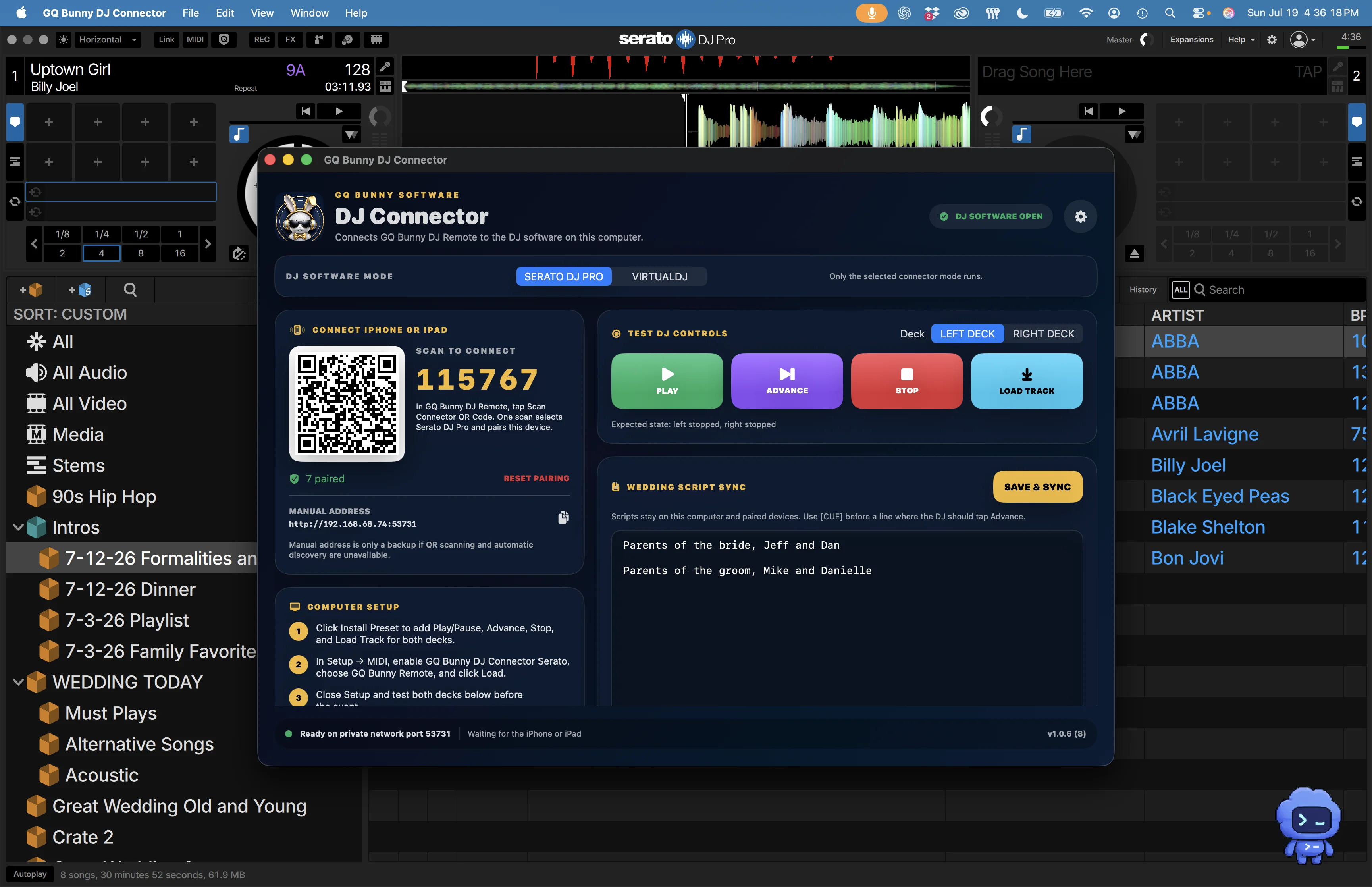
Task: Open the History tab in Serato
Action: [x=1143, y=290]
